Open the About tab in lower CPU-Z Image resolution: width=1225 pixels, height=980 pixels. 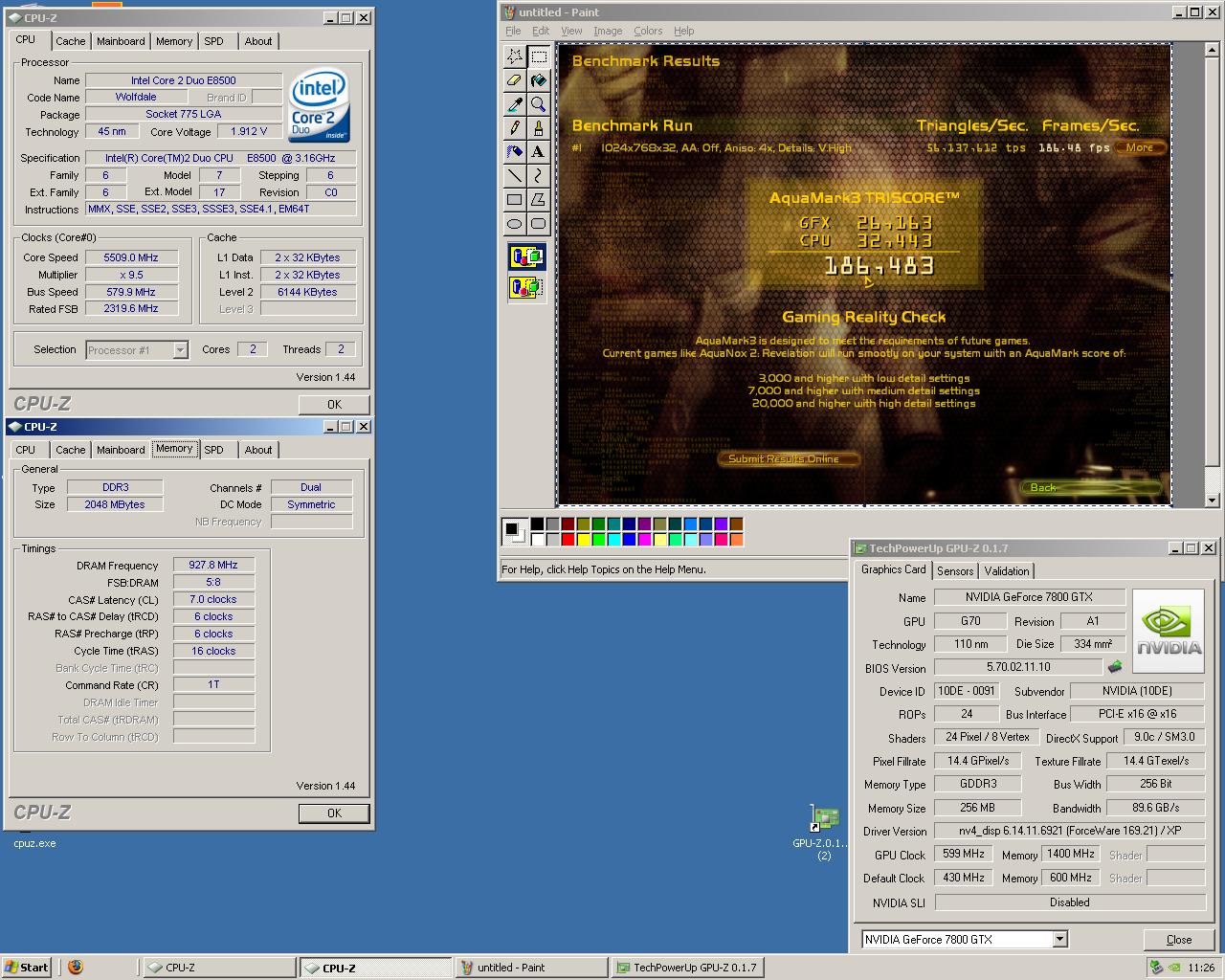(257, 450)
